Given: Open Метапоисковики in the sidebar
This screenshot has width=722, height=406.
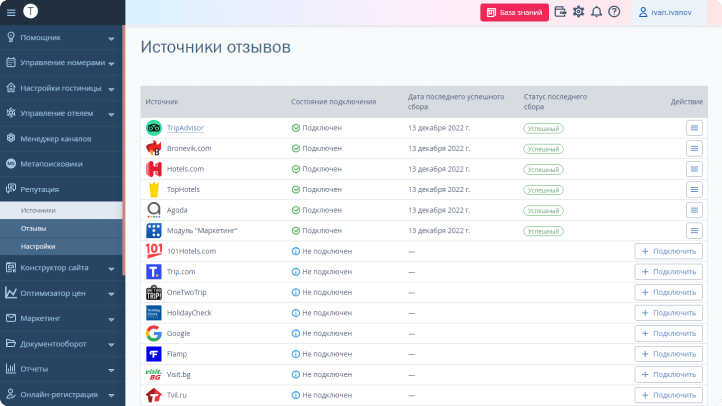Looking at the screenshot, I should [61, 164].
